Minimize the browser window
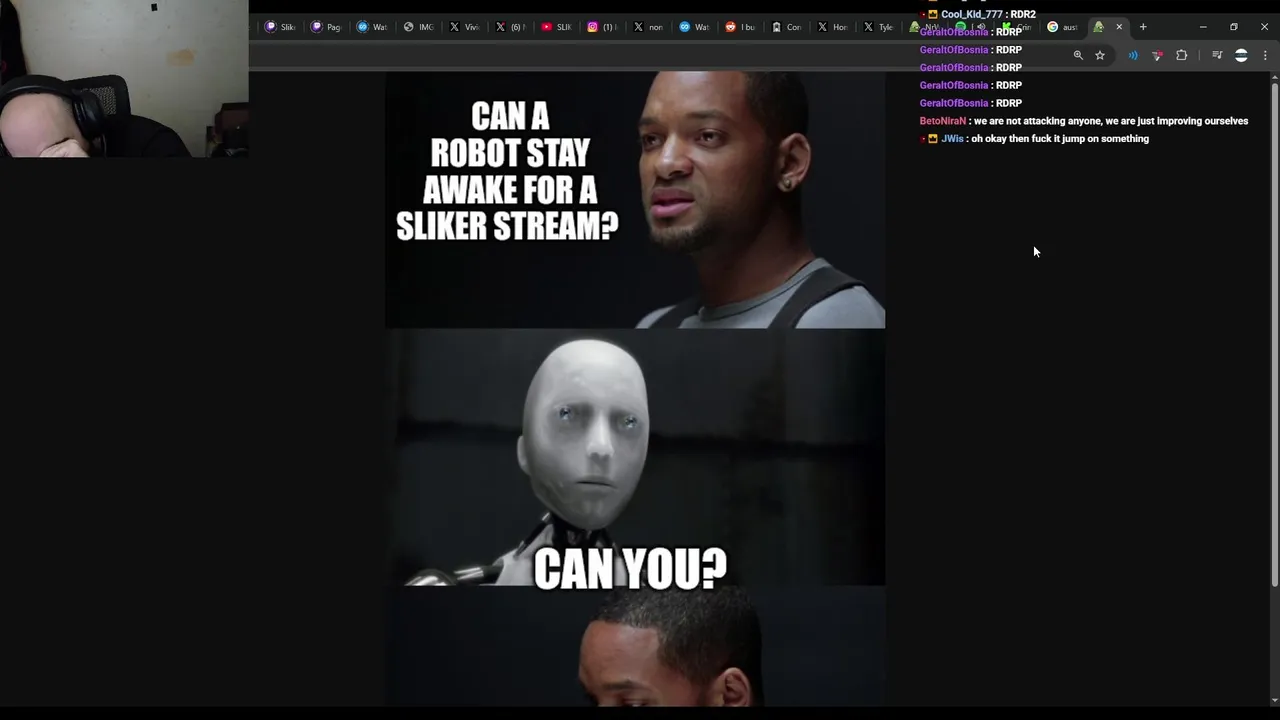 coord(1203,27)
